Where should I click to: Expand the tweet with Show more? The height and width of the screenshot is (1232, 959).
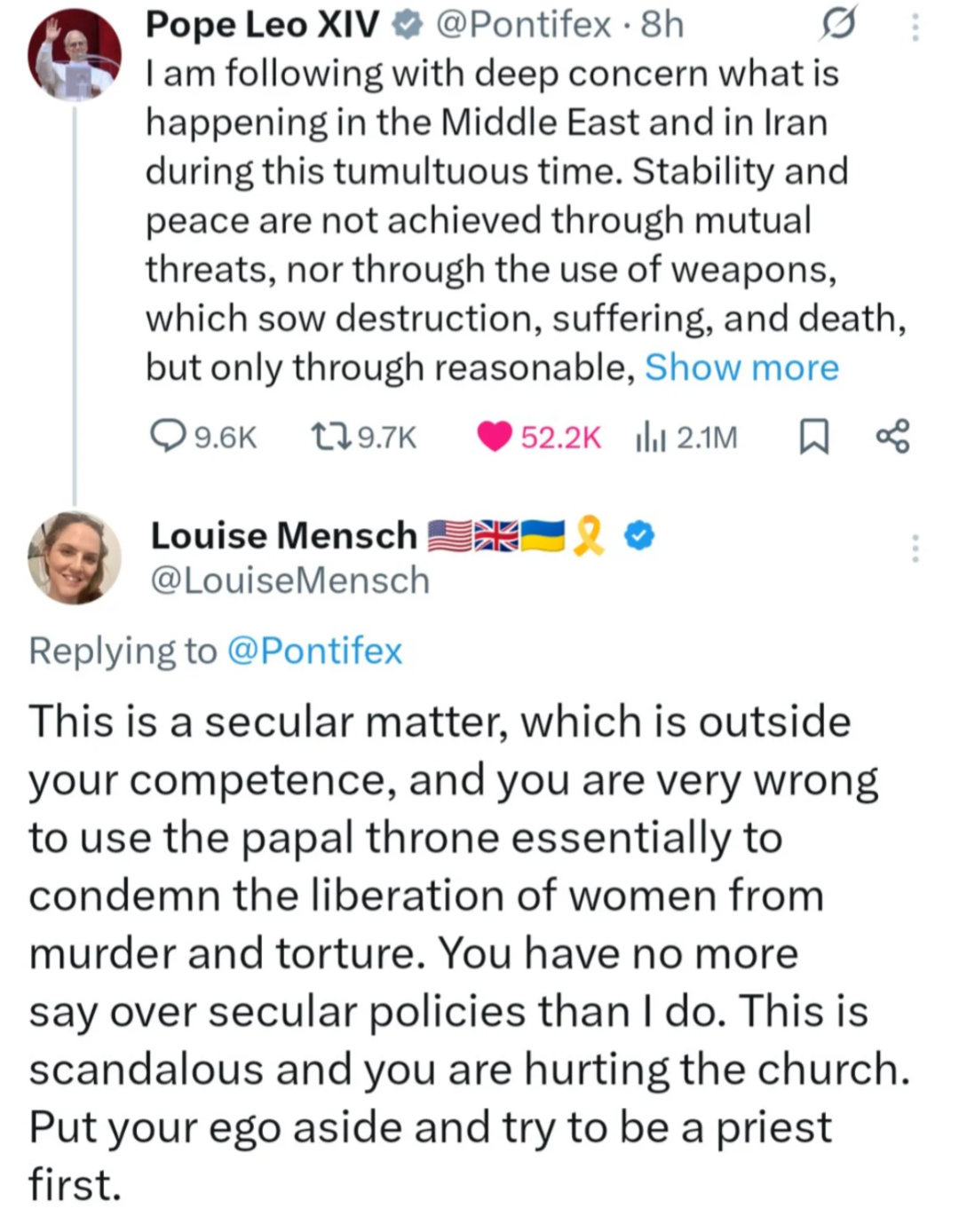741,367
